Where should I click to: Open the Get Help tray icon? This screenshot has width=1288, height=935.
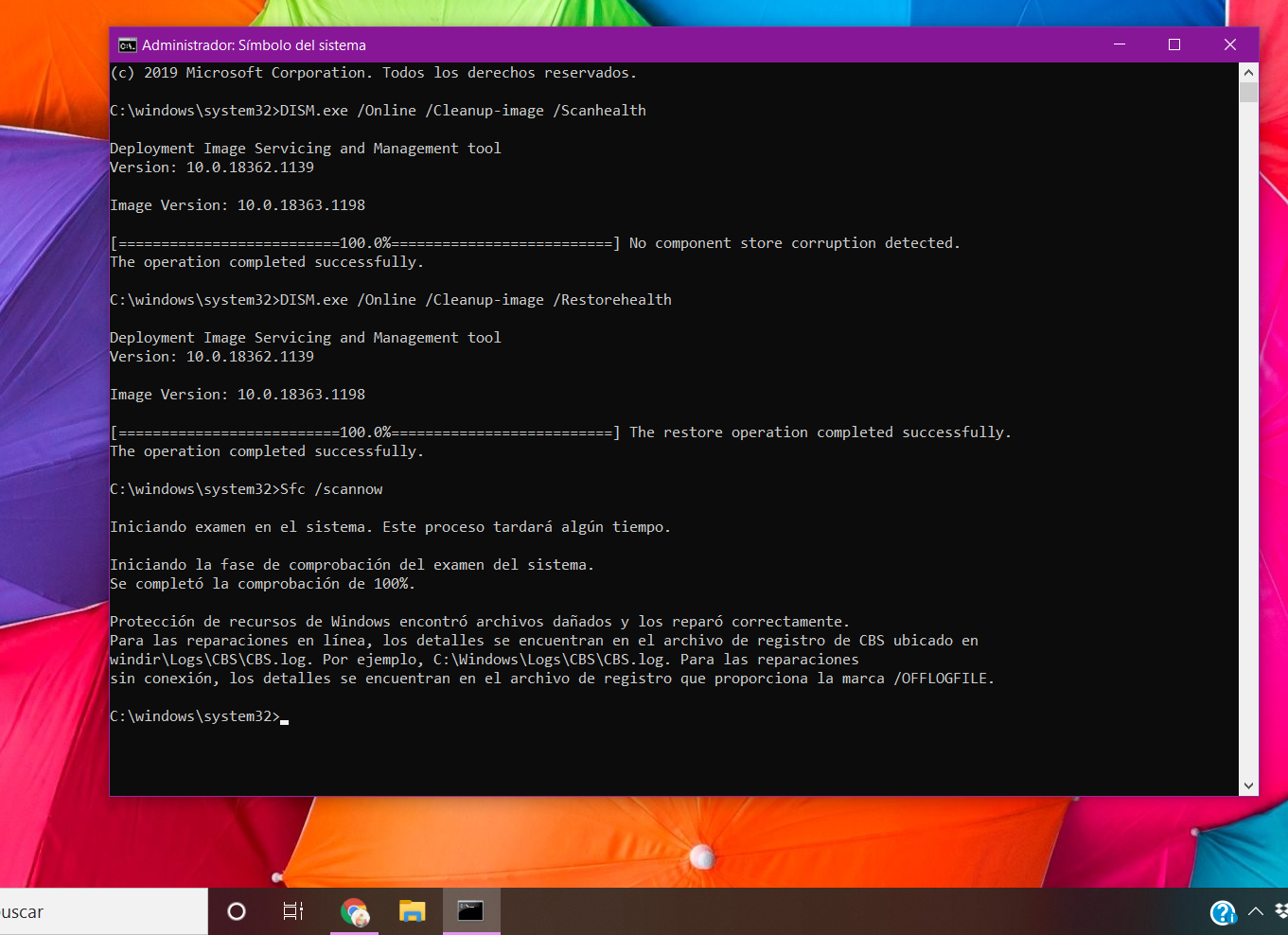point(1223,912)
